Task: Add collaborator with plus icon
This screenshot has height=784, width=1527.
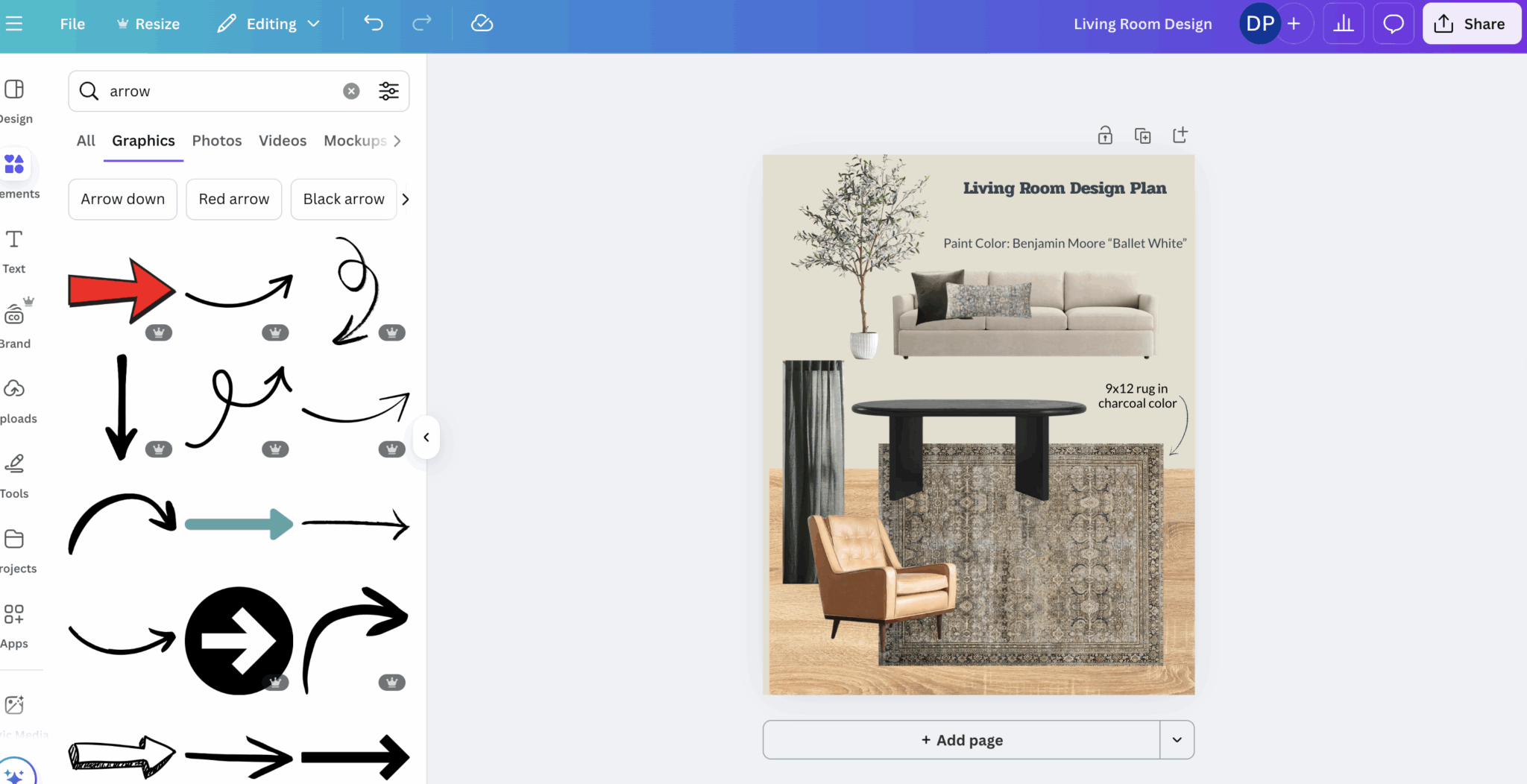Action: pos(1294,24)
